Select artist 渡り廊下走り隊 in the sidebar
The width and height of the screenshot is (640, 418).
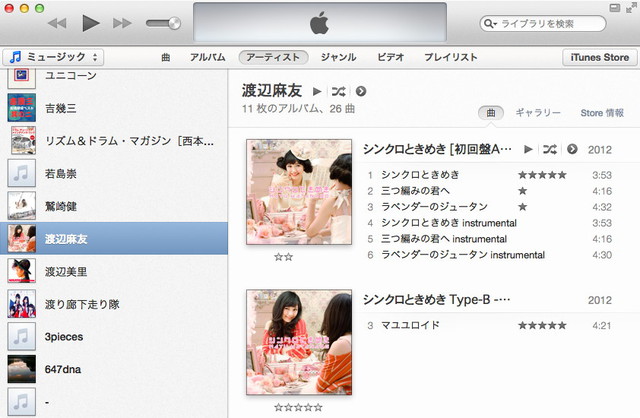click(x=114, y=304)
